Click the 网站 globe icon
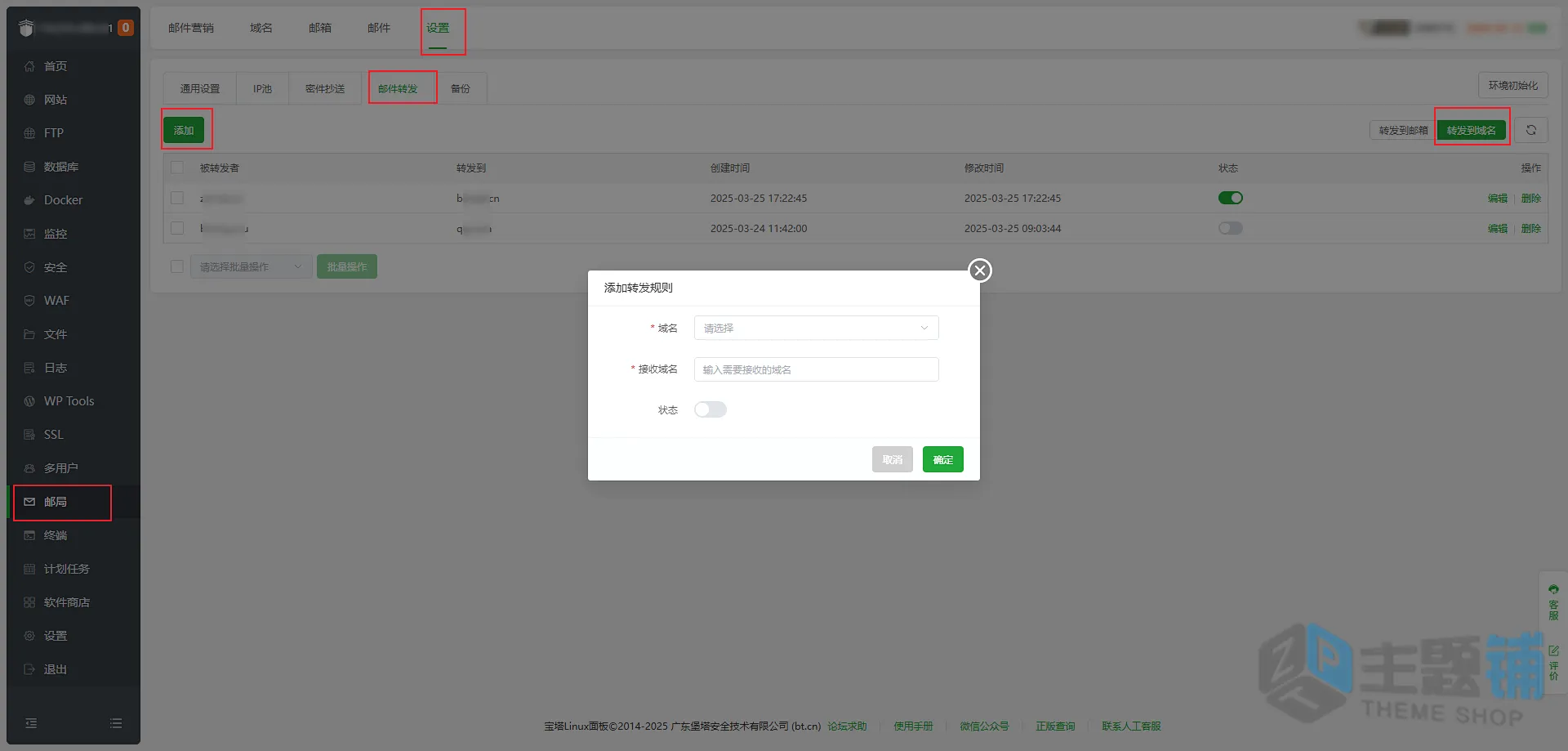 point(29,100)
